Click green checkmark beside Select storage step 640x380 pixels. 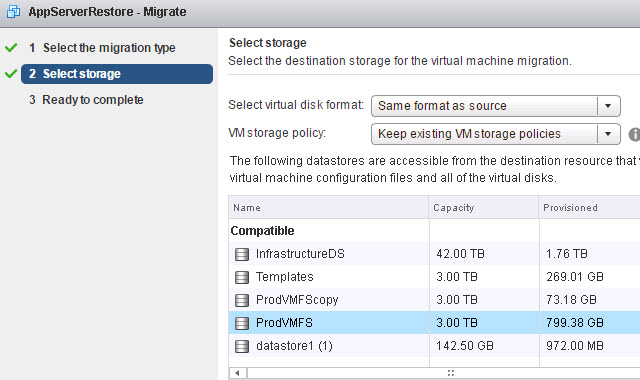(11, 73)
